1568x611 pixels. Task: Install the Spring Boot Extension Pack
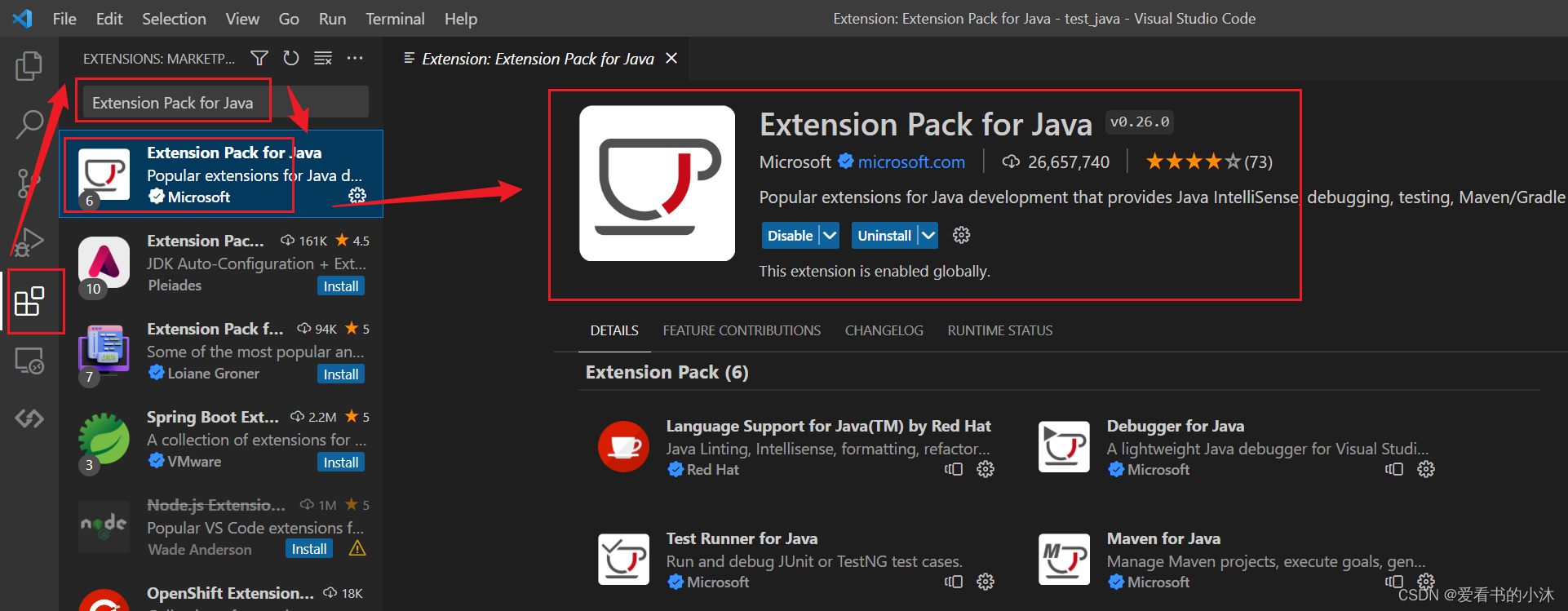pos(340,463)
